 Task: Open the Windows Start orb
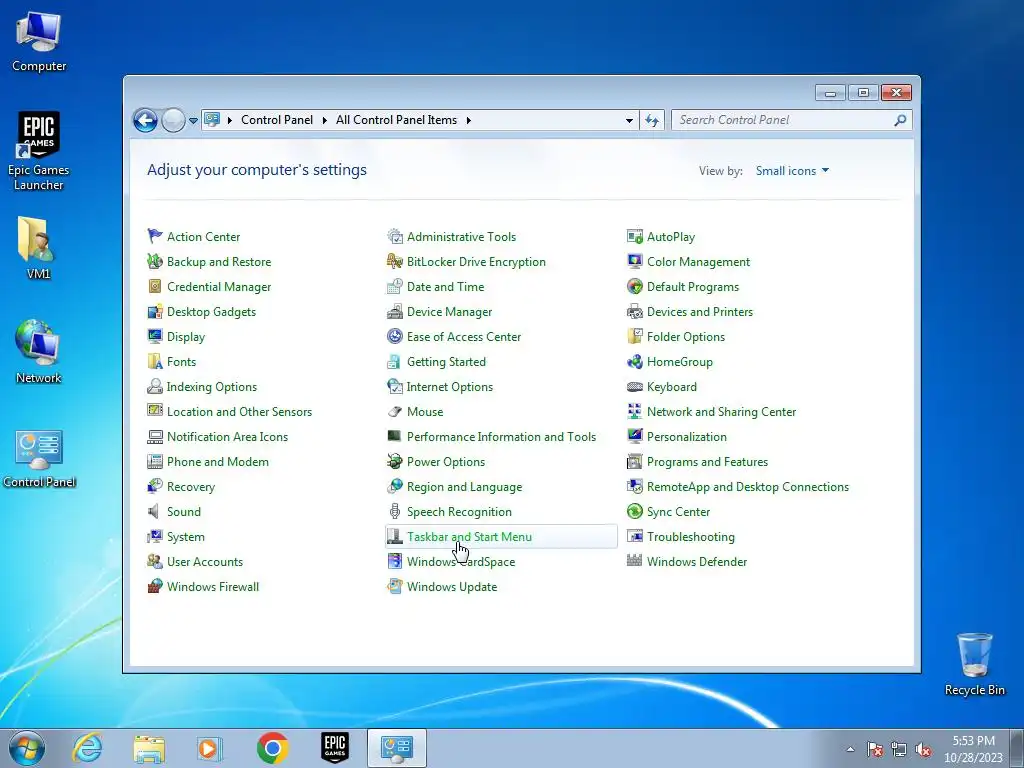click(x=27, y=748)
